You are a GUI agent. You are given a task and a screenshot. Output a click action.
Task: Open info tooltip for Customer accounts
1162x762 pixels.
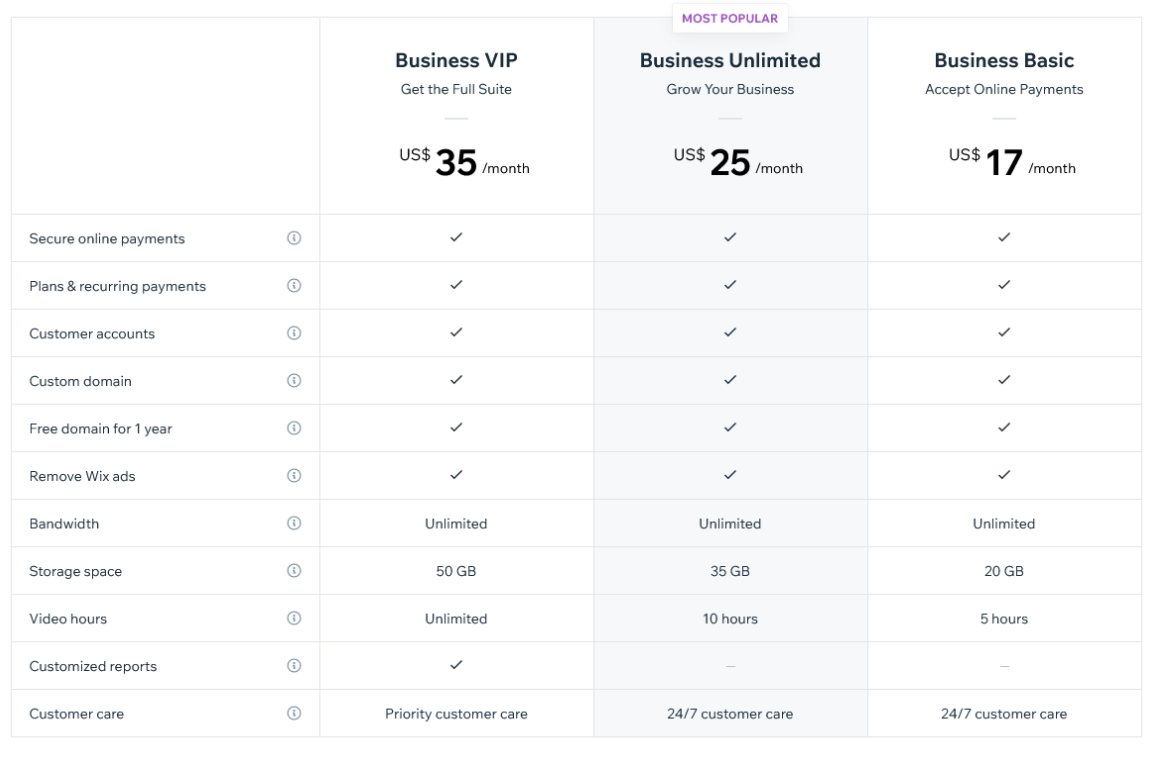[x=294, y=333]
